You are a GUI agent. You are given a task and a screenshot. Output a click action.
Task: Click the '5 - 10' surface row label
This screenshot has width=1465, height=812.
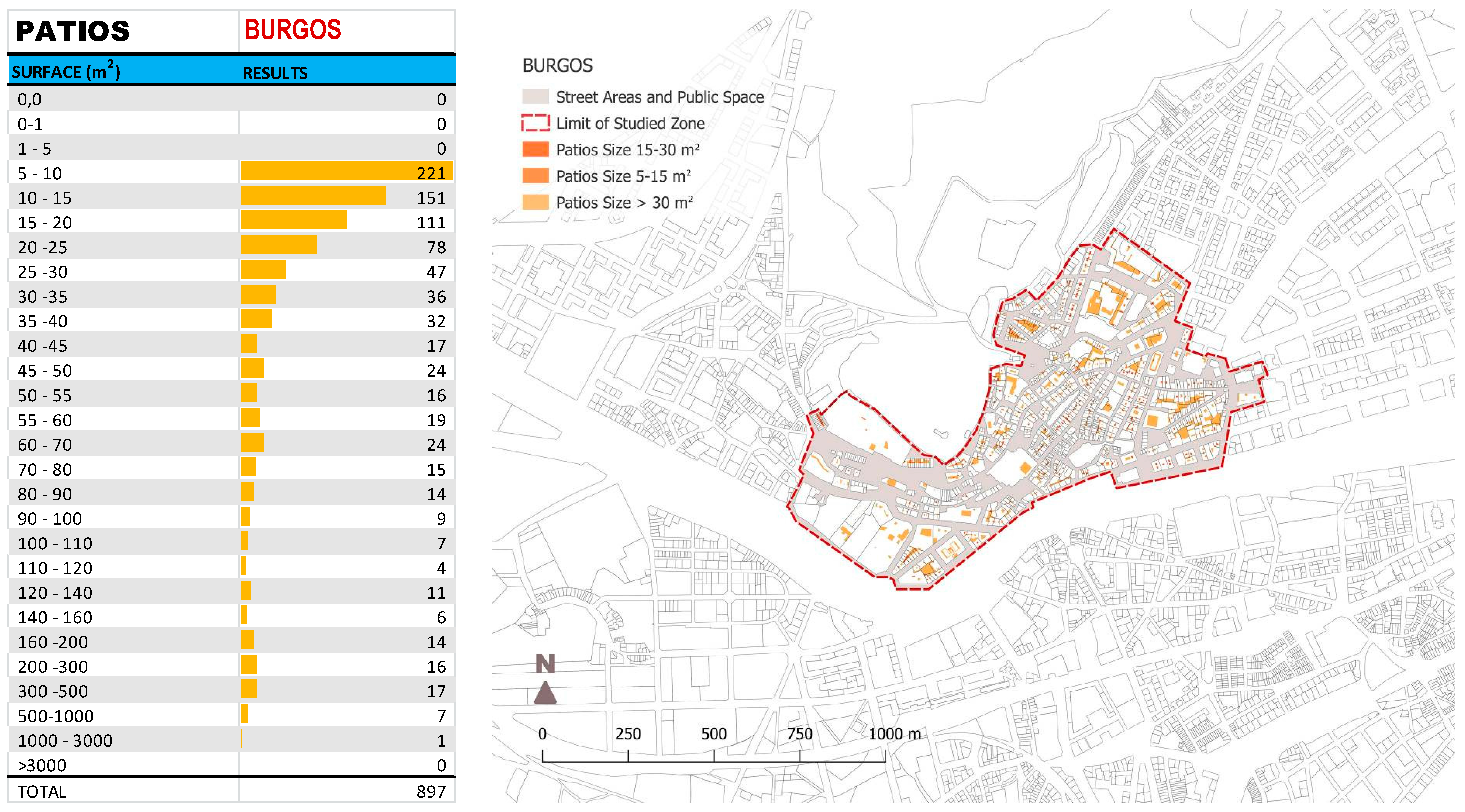pyautogui.click(x=39, y=173)
